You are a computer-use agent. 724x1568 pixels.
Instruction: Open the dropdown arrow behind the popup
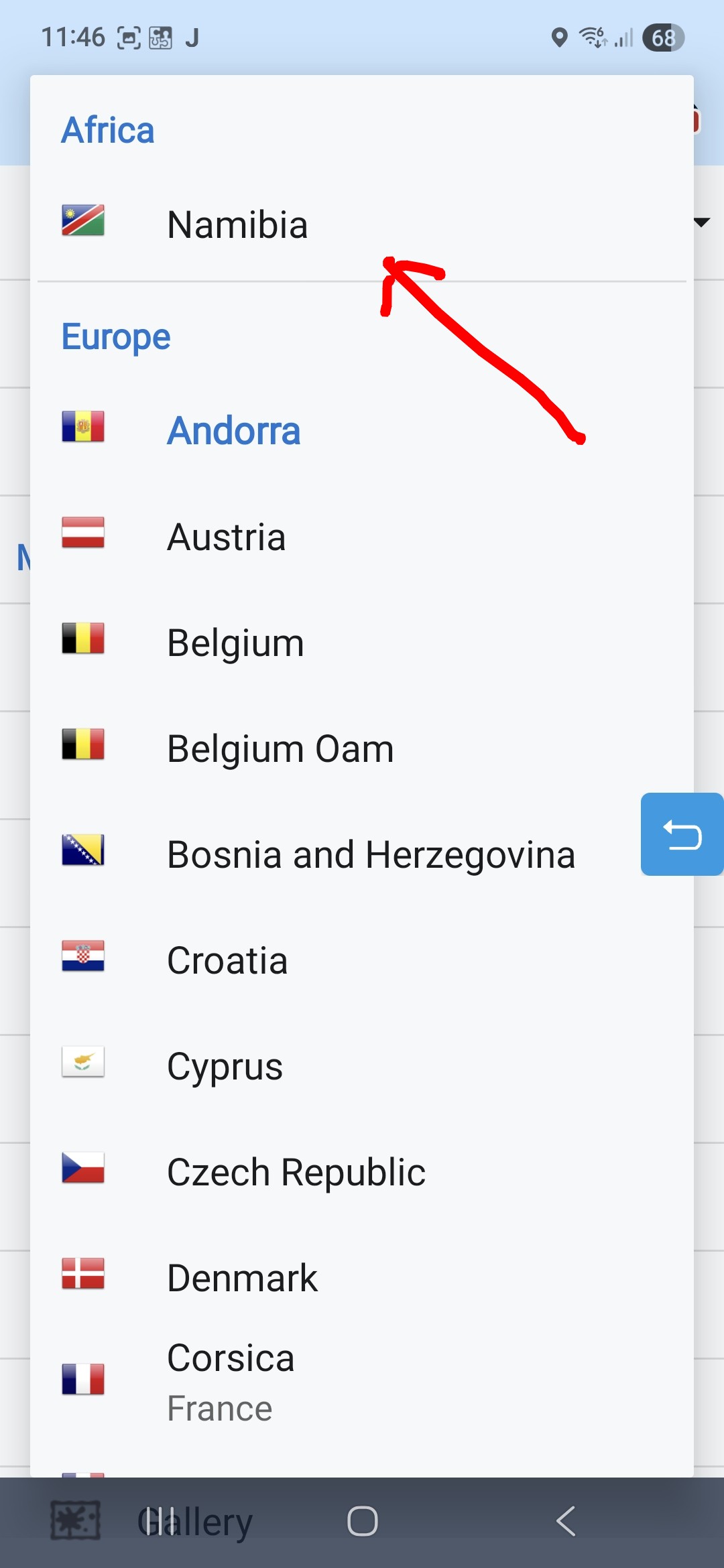tap(703, 222)
